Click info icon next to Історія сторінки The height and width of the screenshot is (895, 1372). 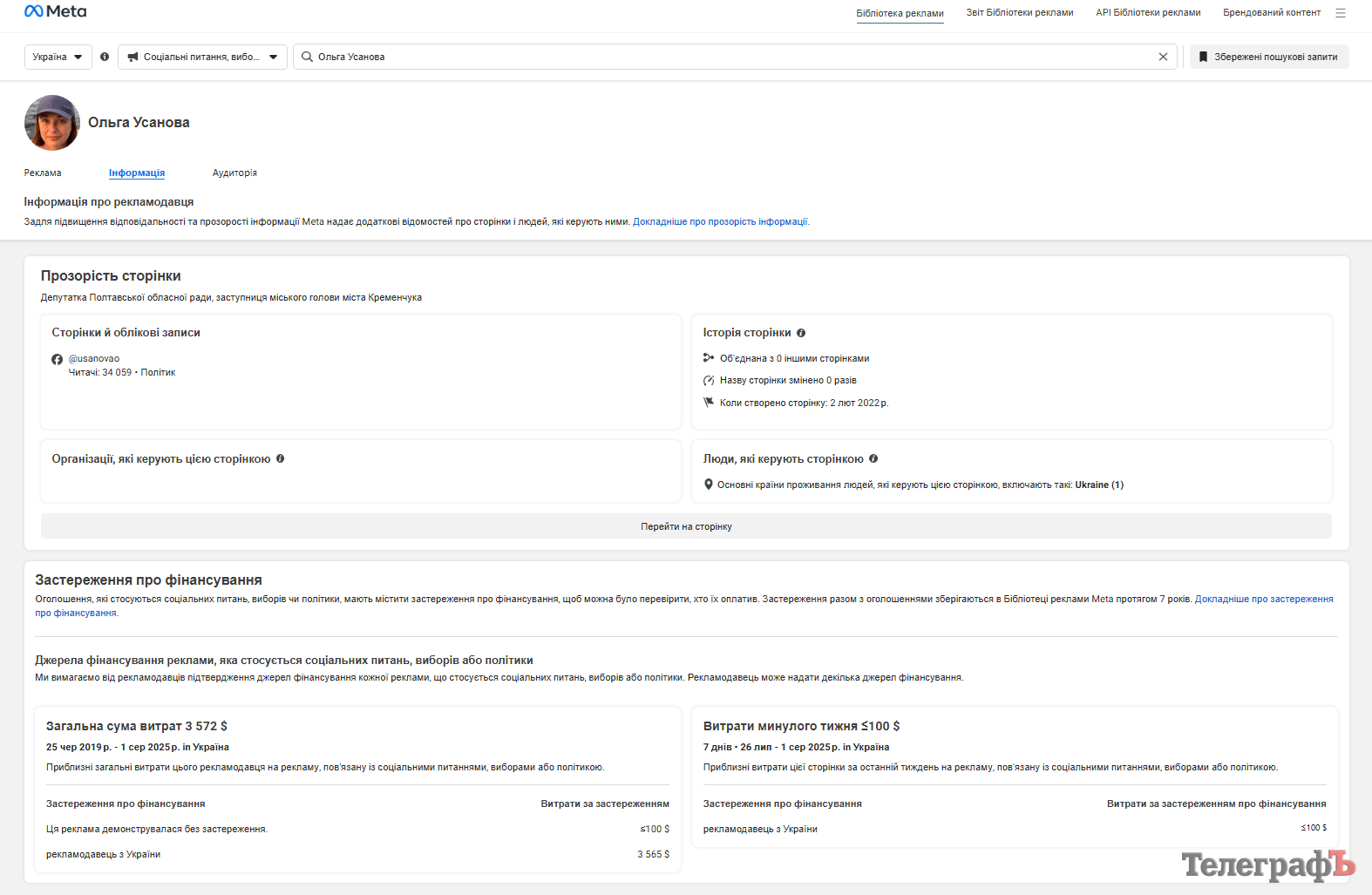[801, 333]
